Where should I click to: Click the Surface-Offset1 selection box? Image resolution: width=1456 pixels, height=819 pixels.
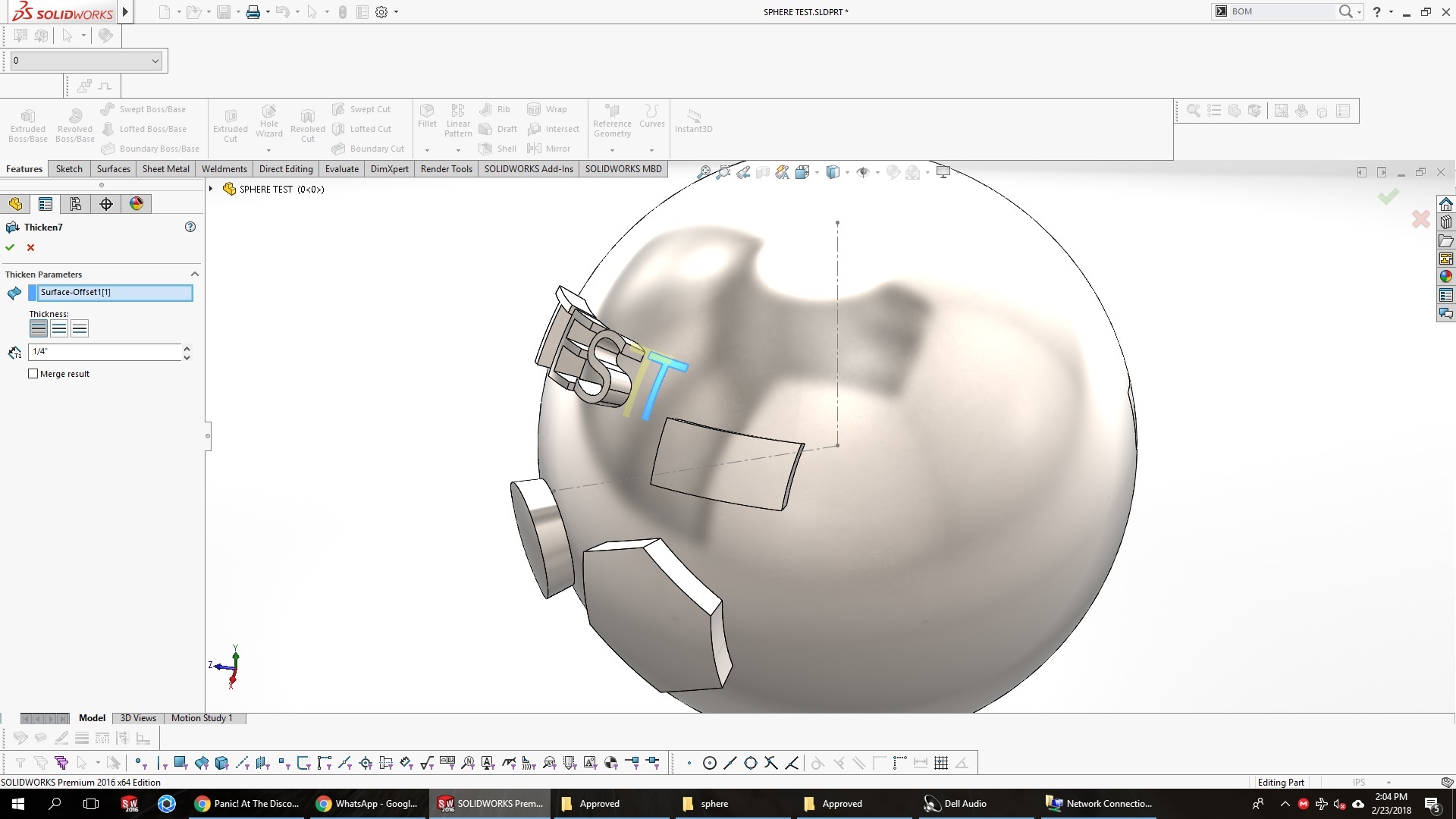click(114, 293)
